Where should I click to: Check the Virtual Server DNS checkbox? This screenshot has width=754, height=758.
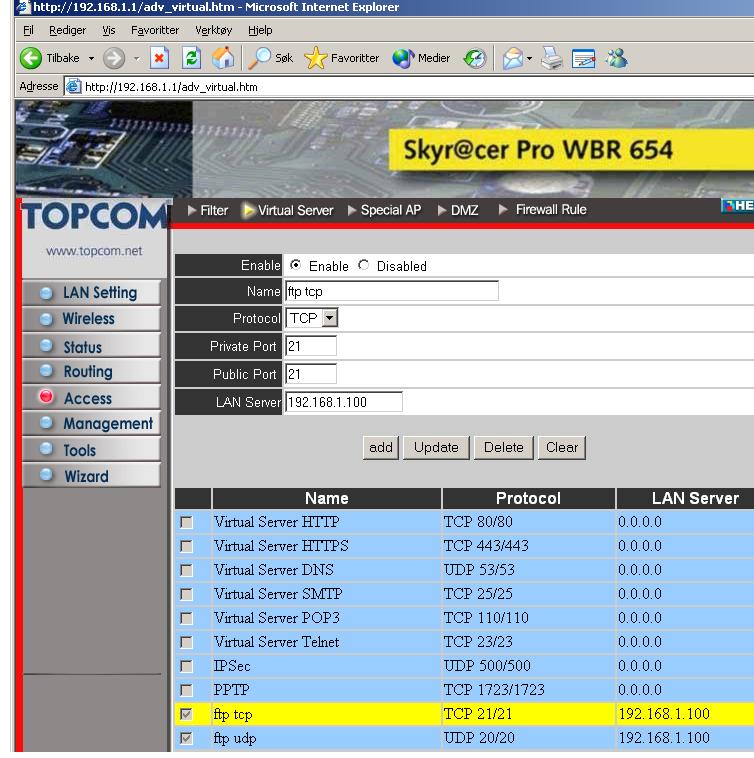186,570
